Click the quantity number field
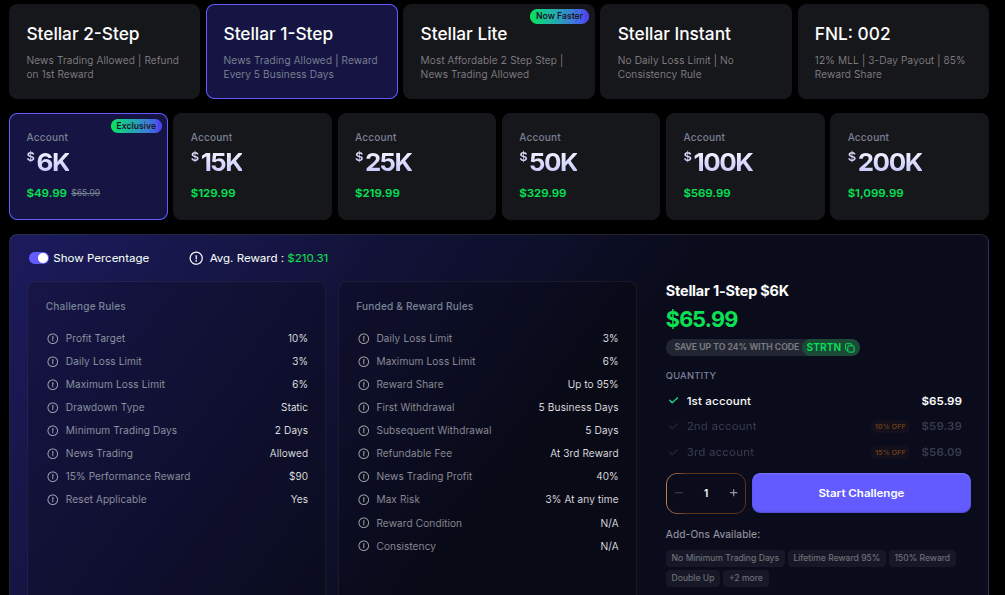This screenshot has height=595, width=1005. pos(706,493)
